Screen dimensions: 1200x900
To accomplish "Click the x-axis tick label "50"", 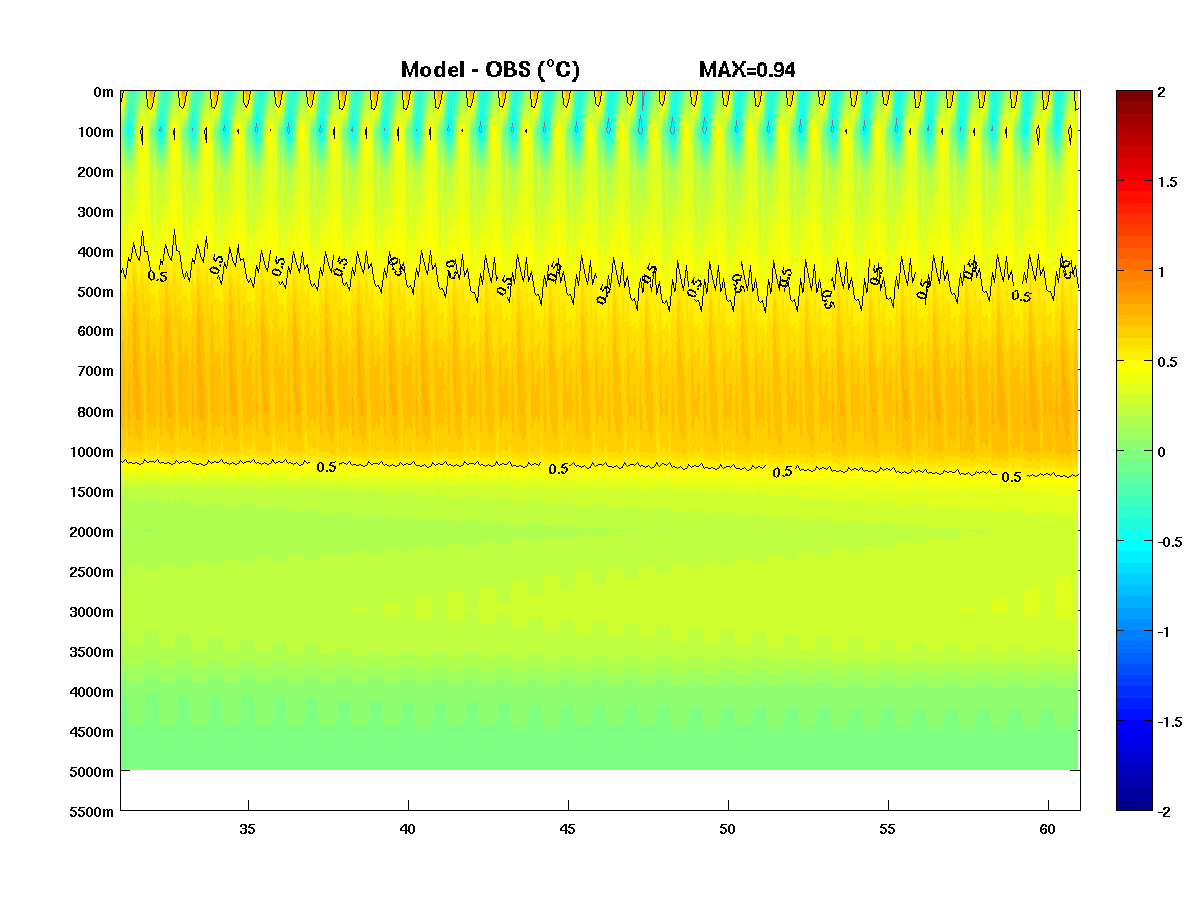I will click(x=728, y=829).
